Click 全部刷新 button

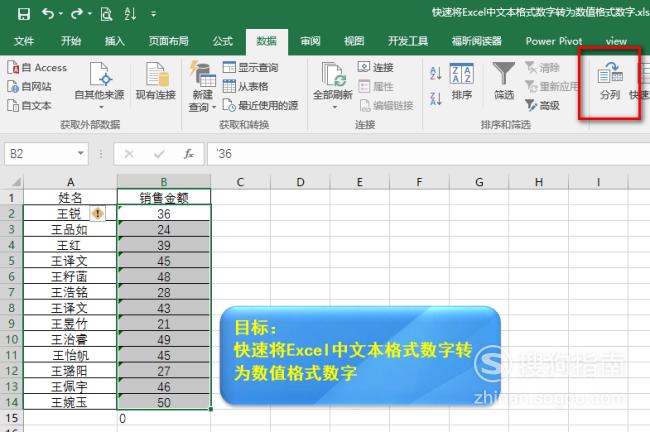click(333, 86)
